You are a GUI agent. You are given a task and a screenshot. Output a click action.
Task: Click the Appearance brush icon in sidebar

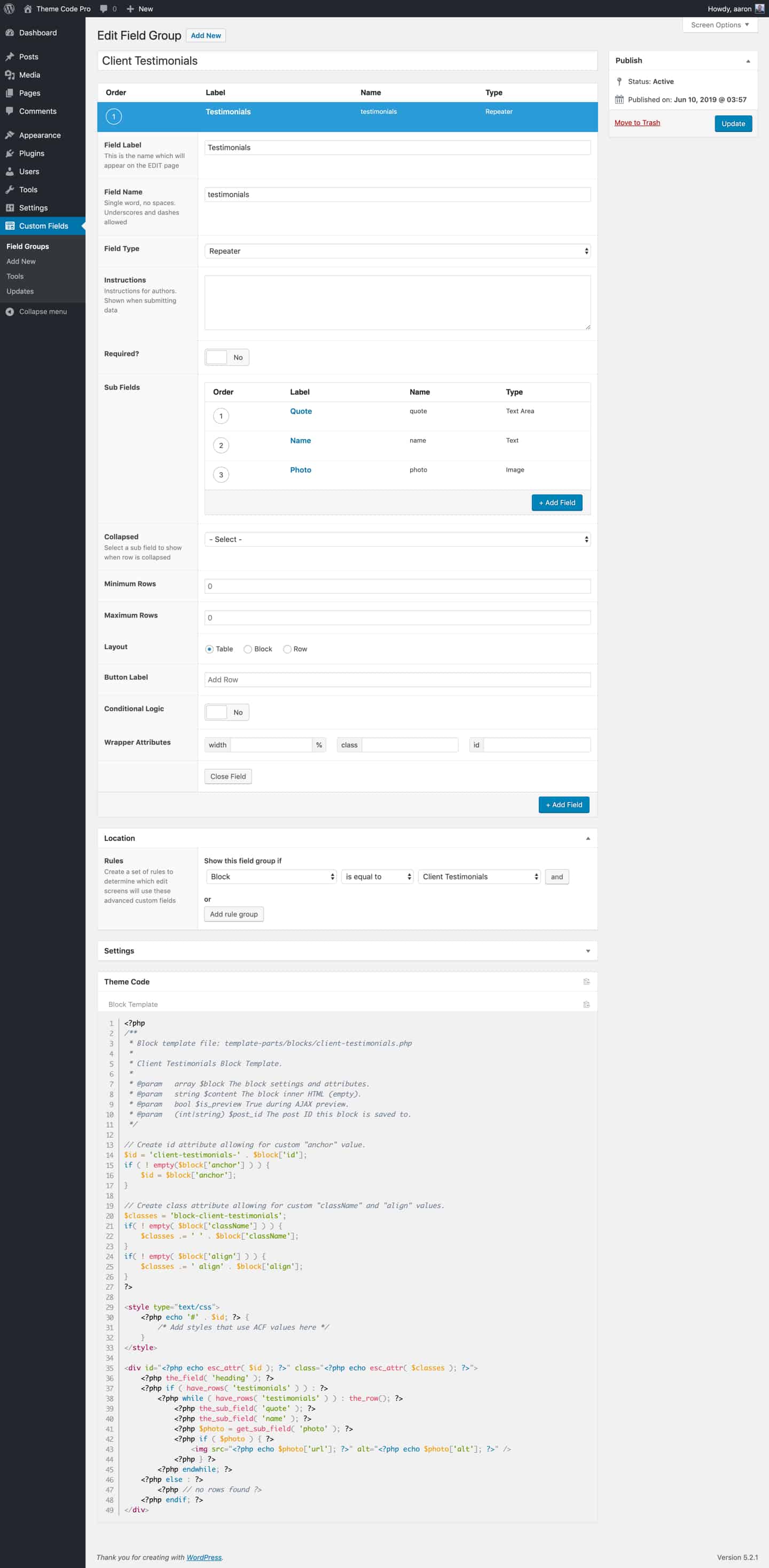[10, 135]
